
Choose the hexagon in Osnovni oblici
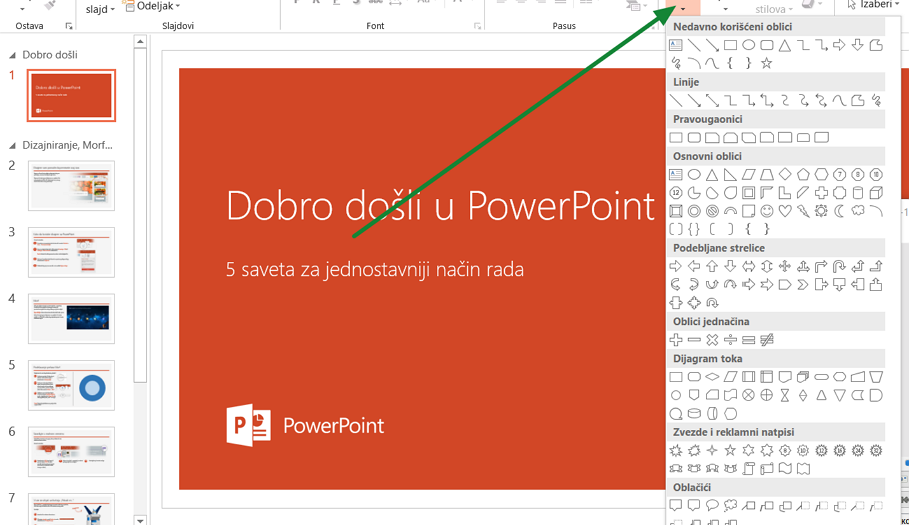[821, 174]
